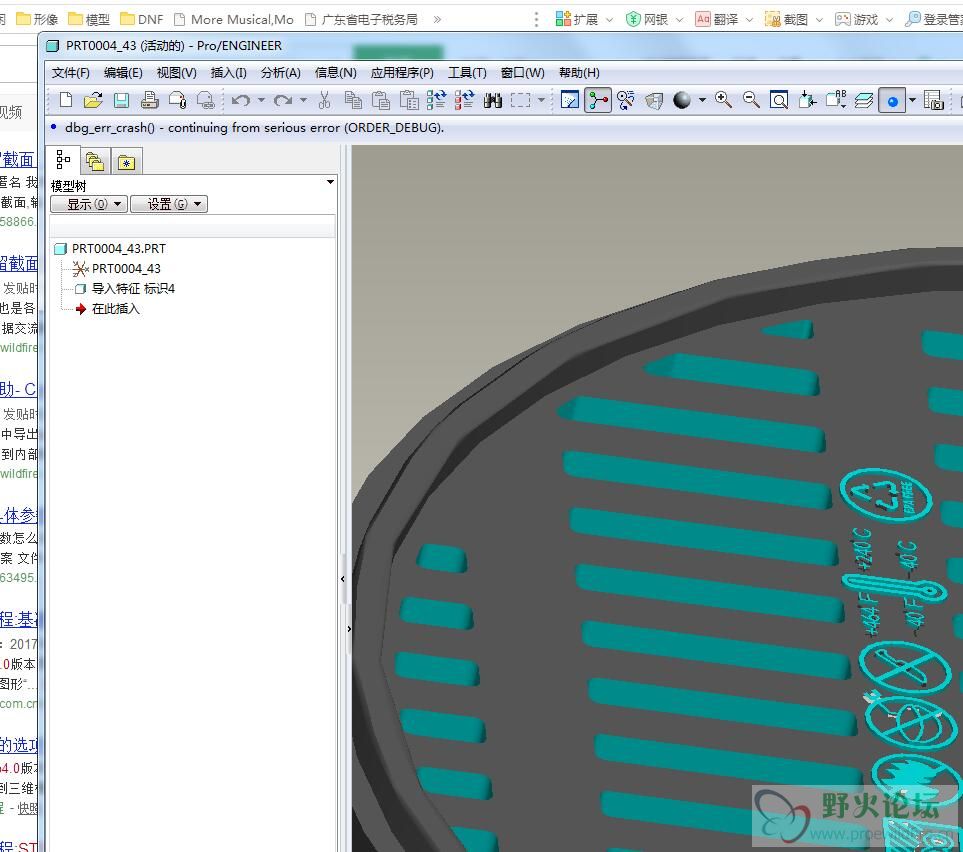
Task: Open the 分析(A) menu
Action: pyautogui.click(x=281, y=72)
